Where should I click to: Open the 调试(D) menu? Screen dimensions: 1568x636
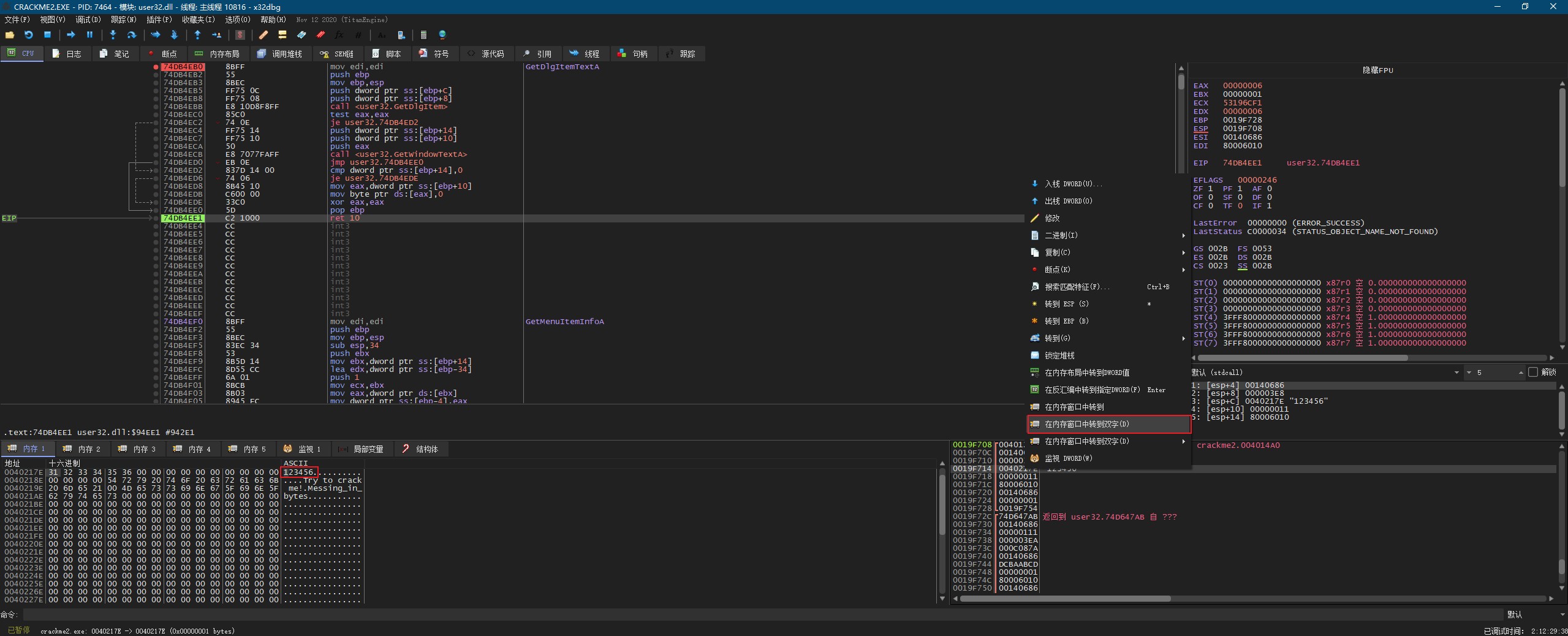tap(88, 20)
